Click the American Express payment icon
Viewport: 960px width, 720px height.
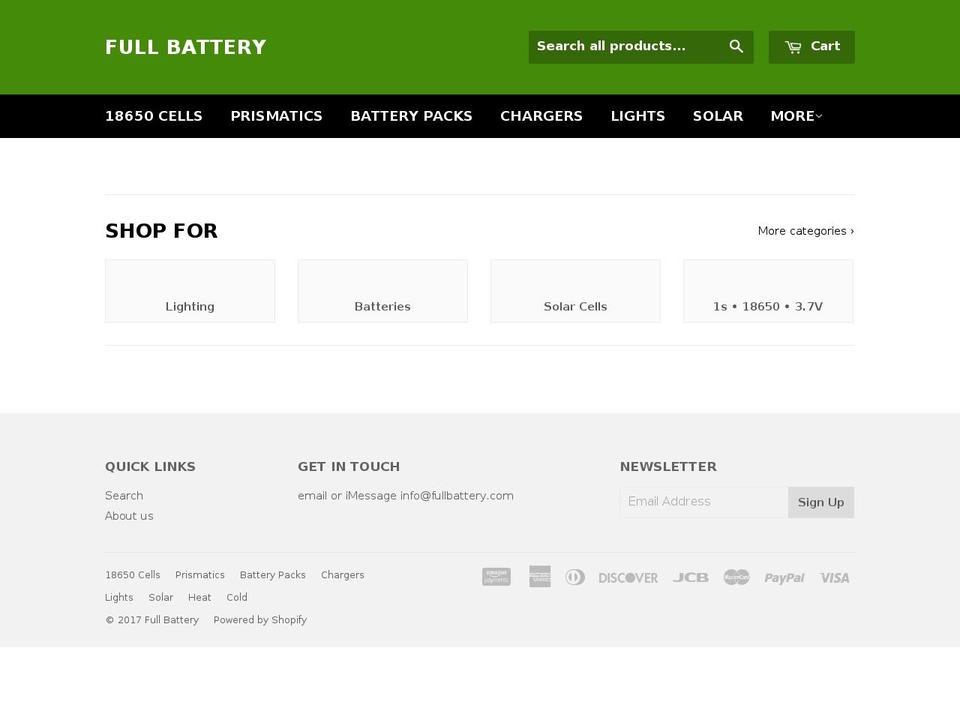[x=540, y=577]
